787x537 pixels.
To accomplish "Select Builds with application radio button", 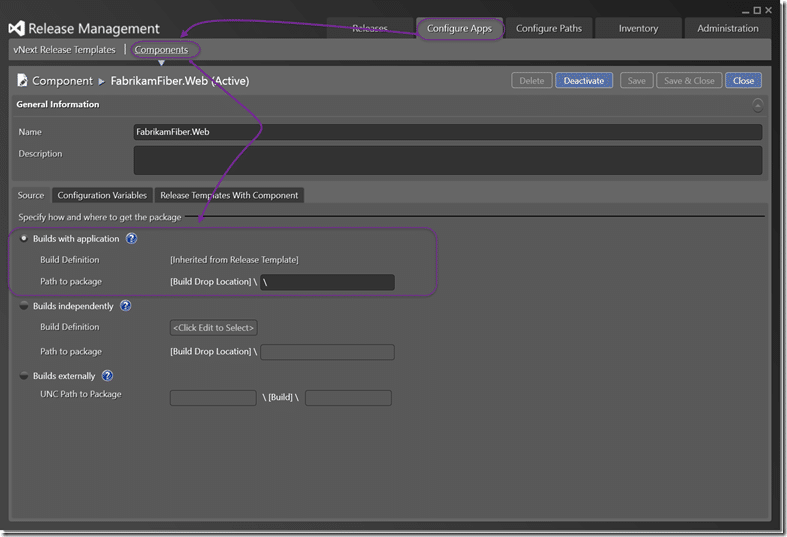I will click(24, 238).
